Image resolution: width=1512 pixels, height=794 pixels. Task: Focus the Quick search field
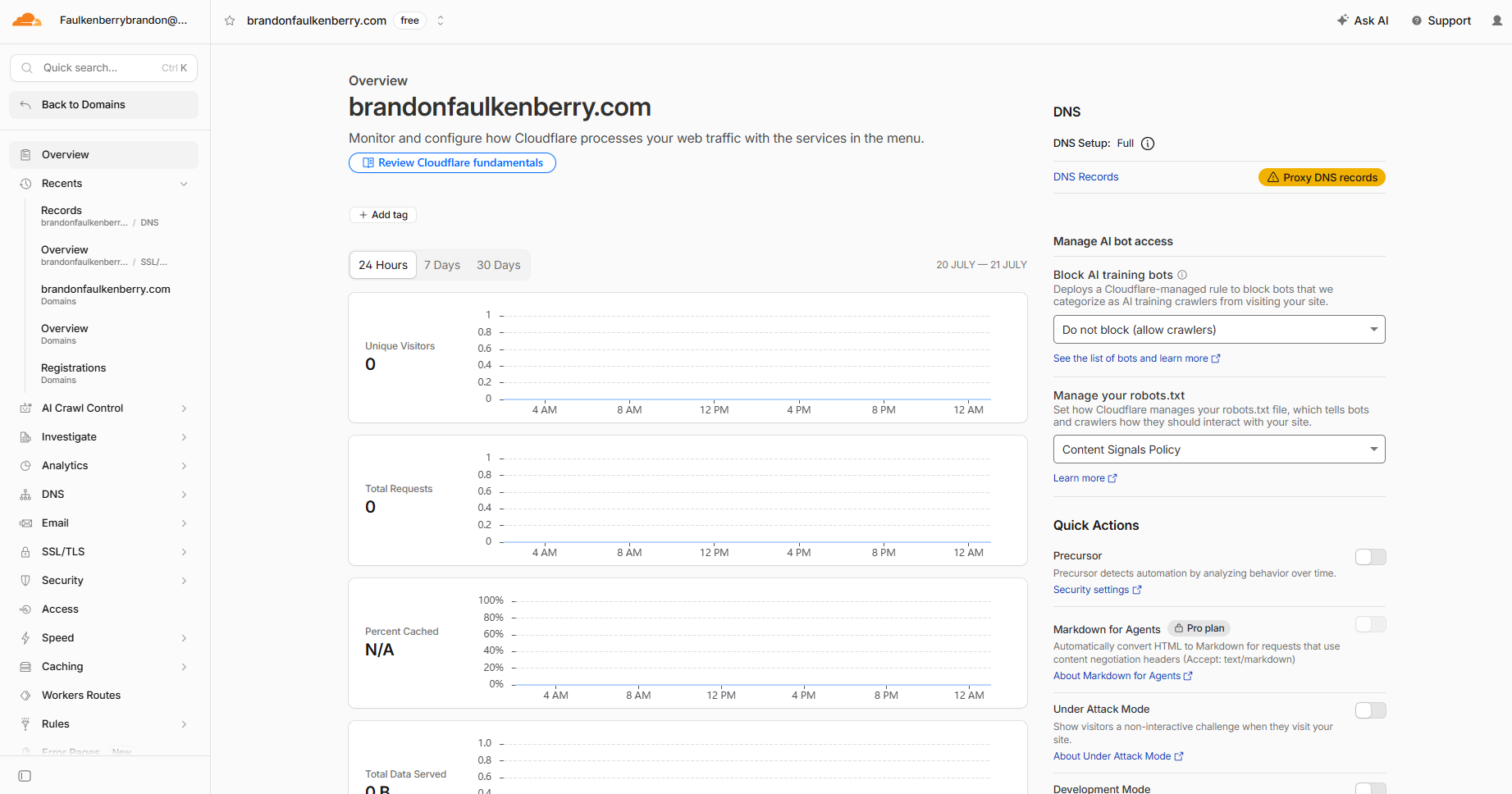click(103, 68)
